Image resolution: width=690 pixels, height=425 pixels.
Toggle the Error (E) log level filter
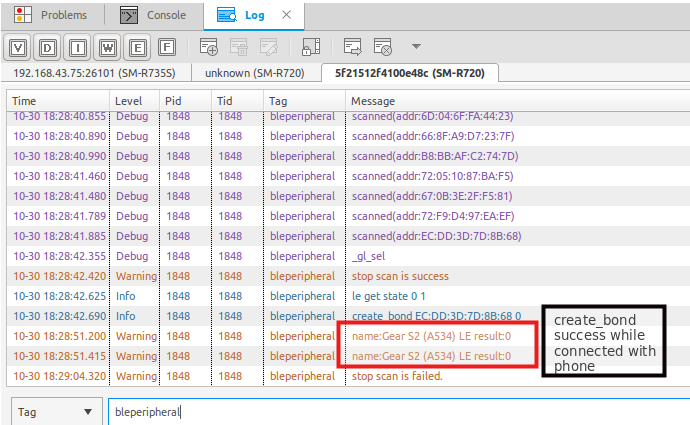[x=138, y=47]
